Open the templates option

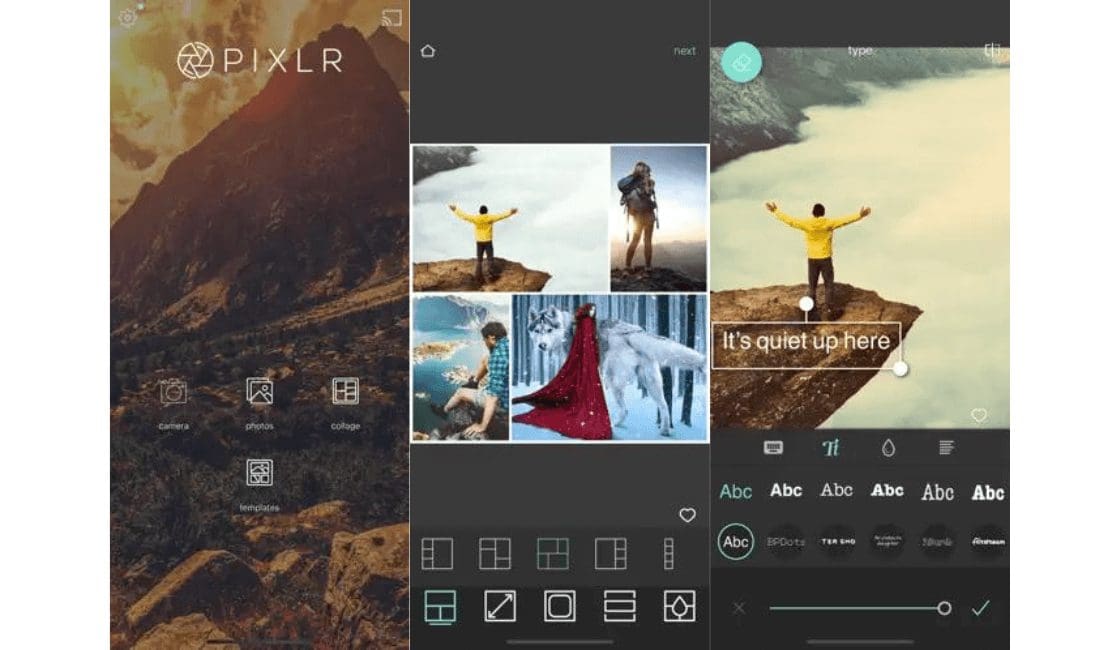tap(260, 473)
